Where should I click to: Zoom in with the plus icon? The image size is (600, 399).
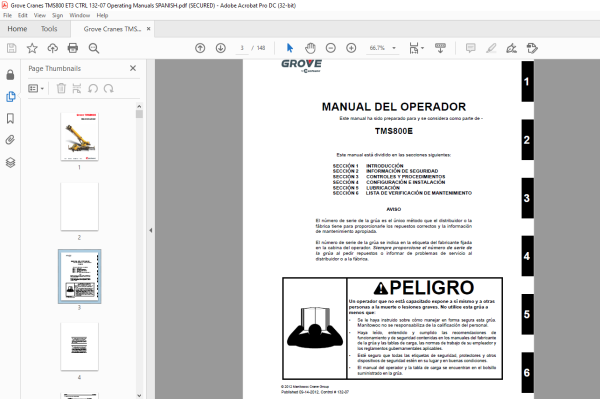[351, 48]
